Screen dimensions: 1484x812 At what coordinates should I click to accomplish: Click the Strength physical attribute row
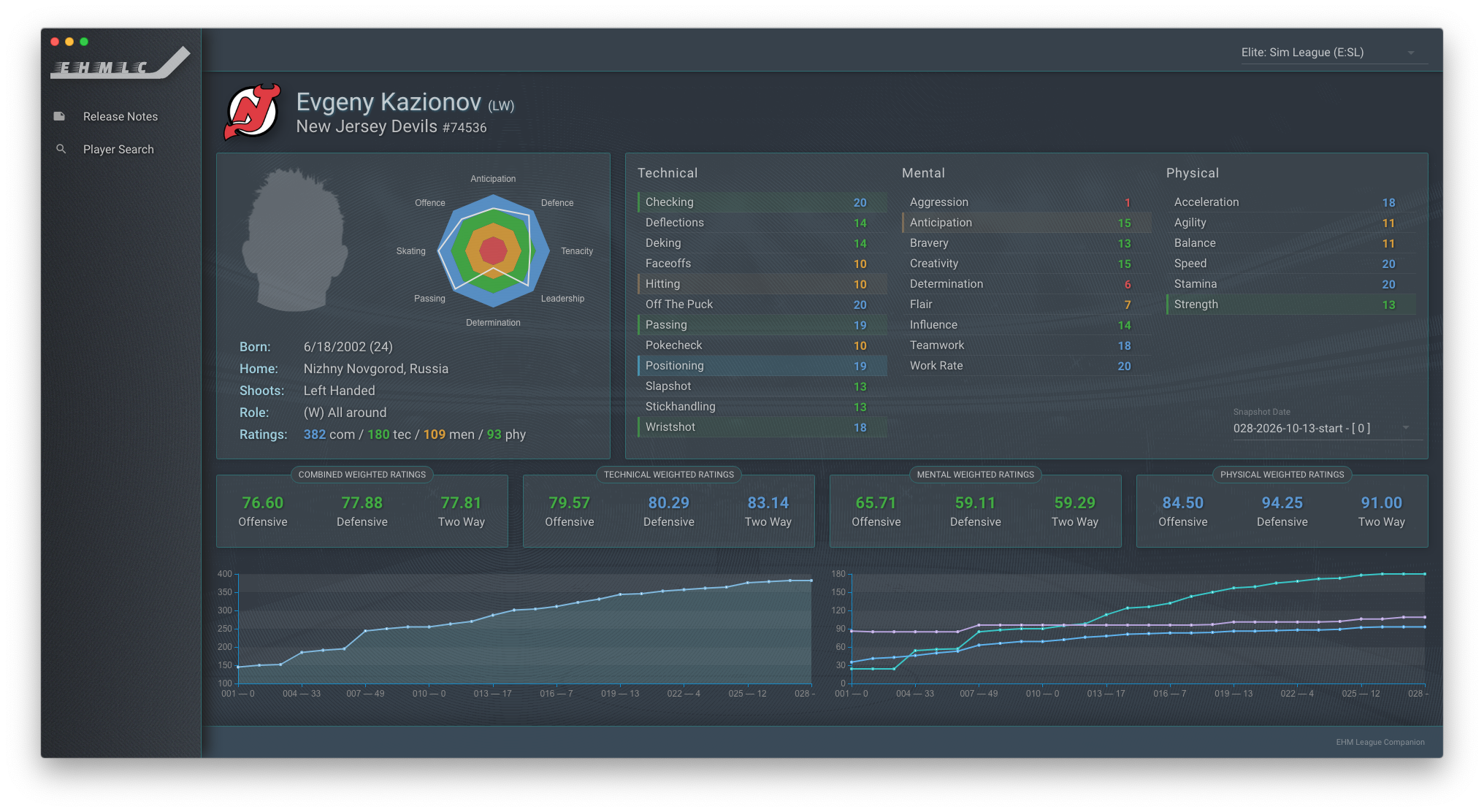tap(1290, 304)
